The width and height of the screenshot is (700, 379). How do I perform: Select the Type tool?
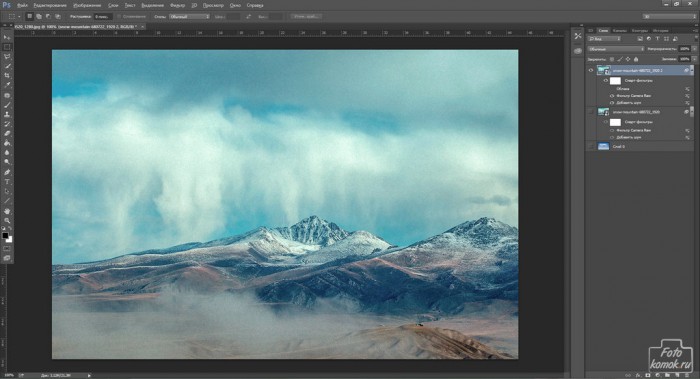[x=7, y=182]
